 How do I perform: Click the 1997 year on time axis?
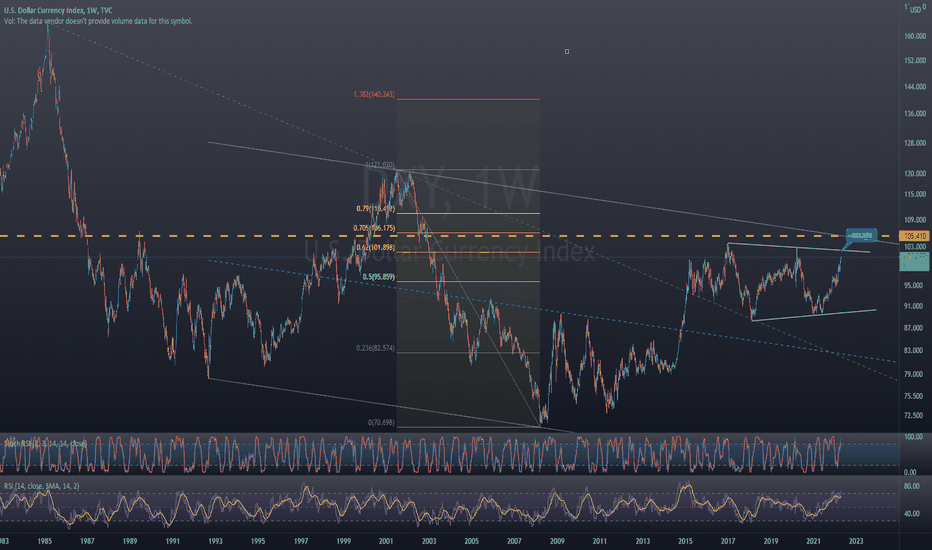pos(301,542)
